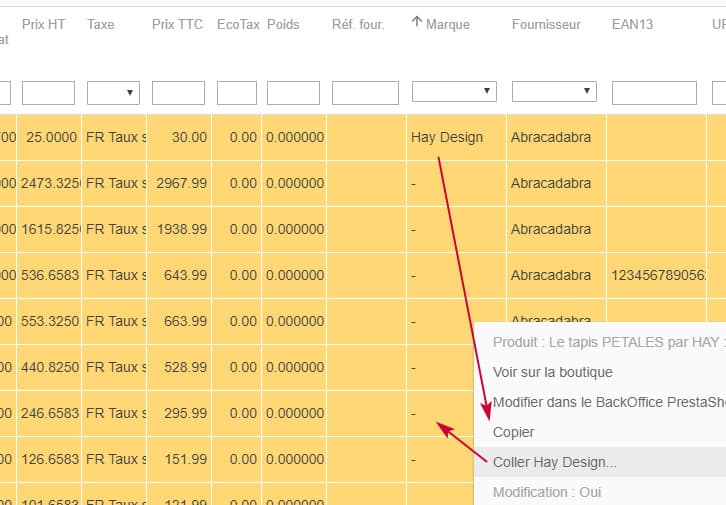Image resolution: width=726 pixels, height=505 pixels.
Task: Select 'Coller Hay Design...' menu entry
Action: 555,462
